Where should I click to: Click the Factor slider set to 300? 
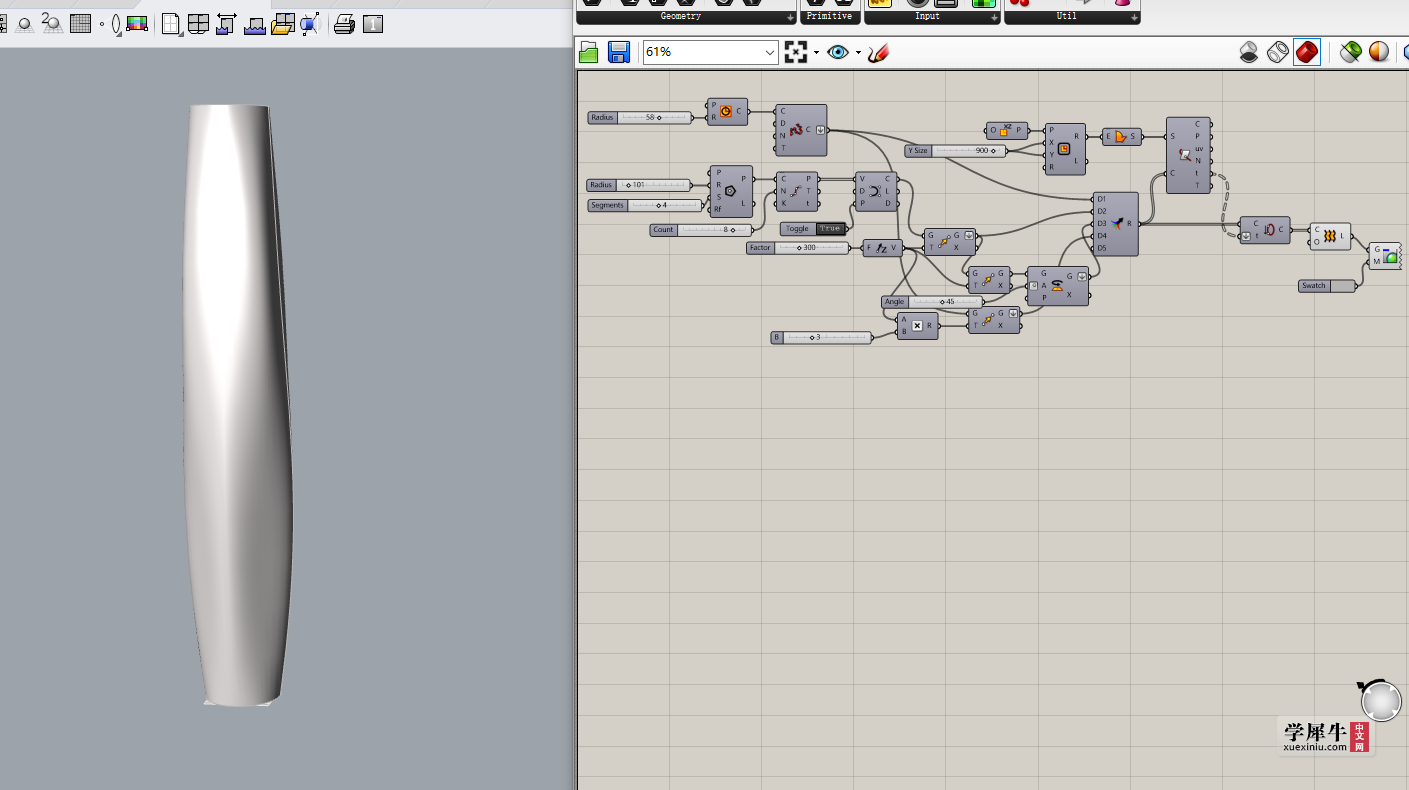pyautogui.click(x=798, y=248)
